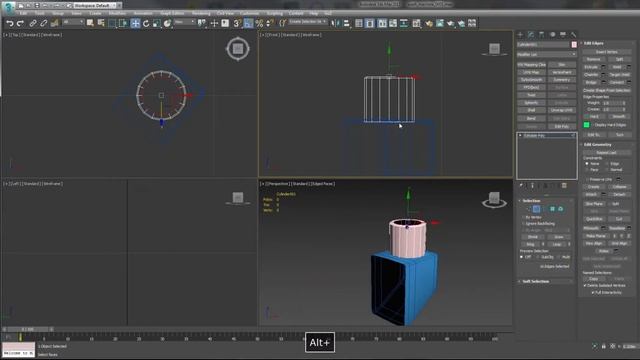The height and width of the screenshot is (360, 640).
Task: Switch to Modify command panel tab icon
Action: point(531,35)
